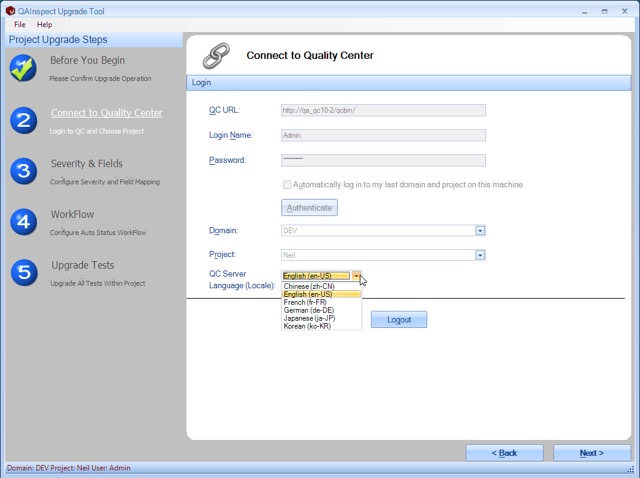The height and width of the screenshot is (478, 640).
Task: Go to the previous step with Back
Action: (x=504, y=453)
